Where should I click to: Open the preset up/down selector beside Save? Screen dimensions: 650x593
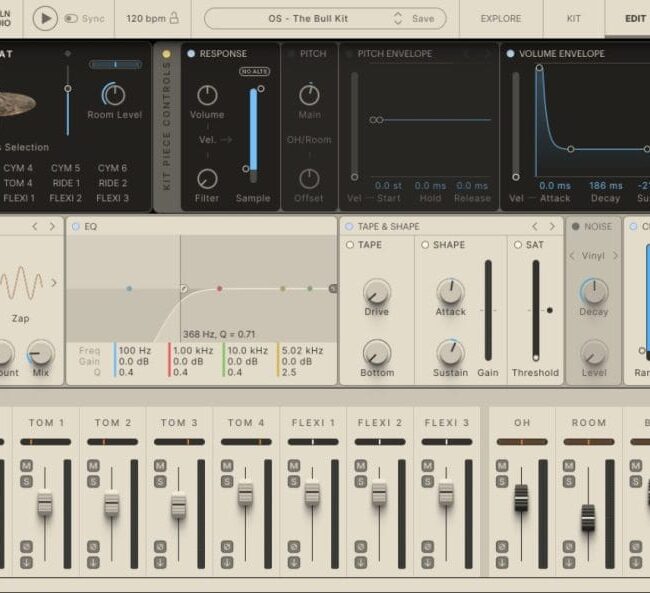click(x=397, y=18)
